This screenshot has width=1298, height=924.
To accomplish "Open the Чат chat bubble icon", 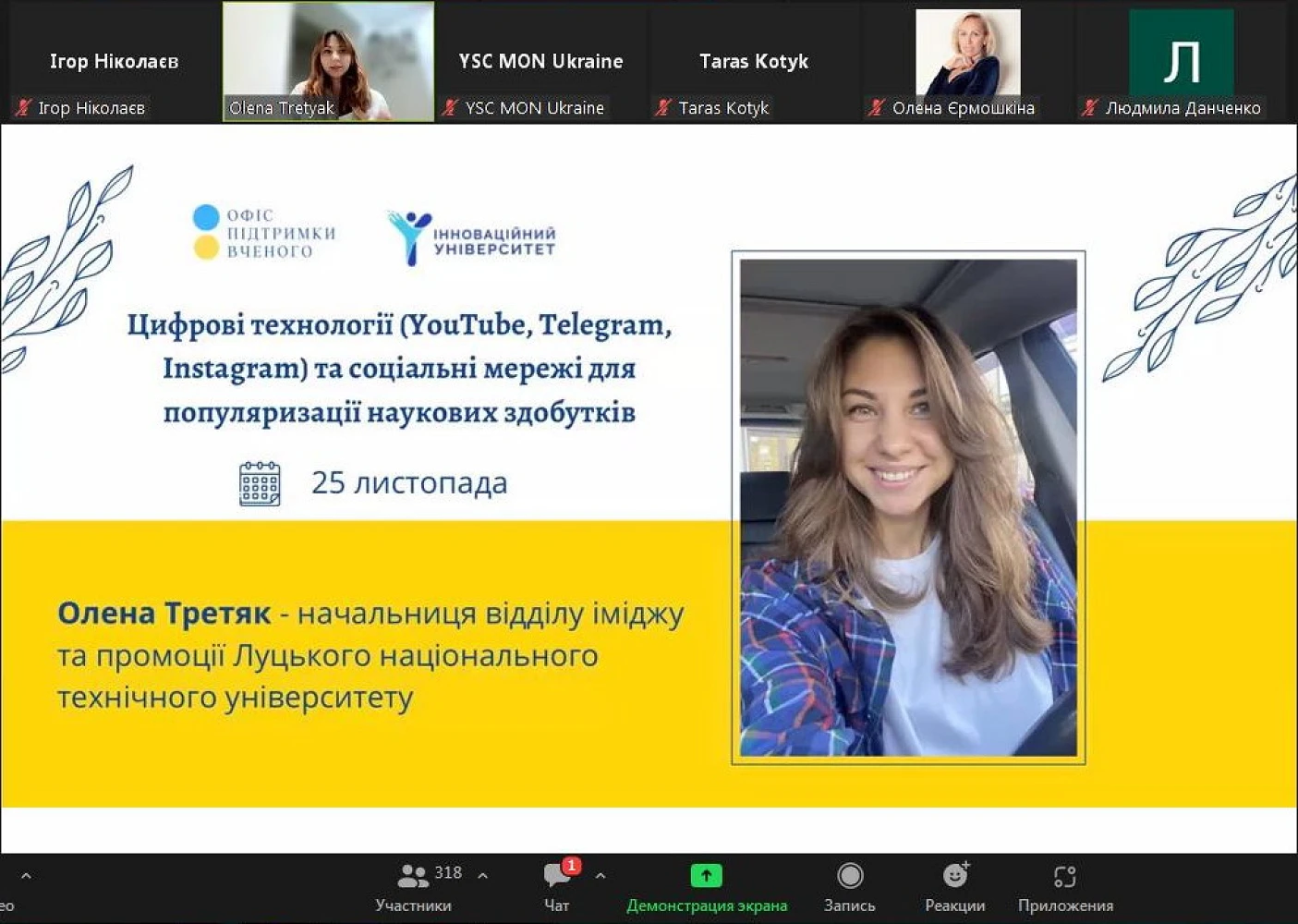I will [557, 875].
